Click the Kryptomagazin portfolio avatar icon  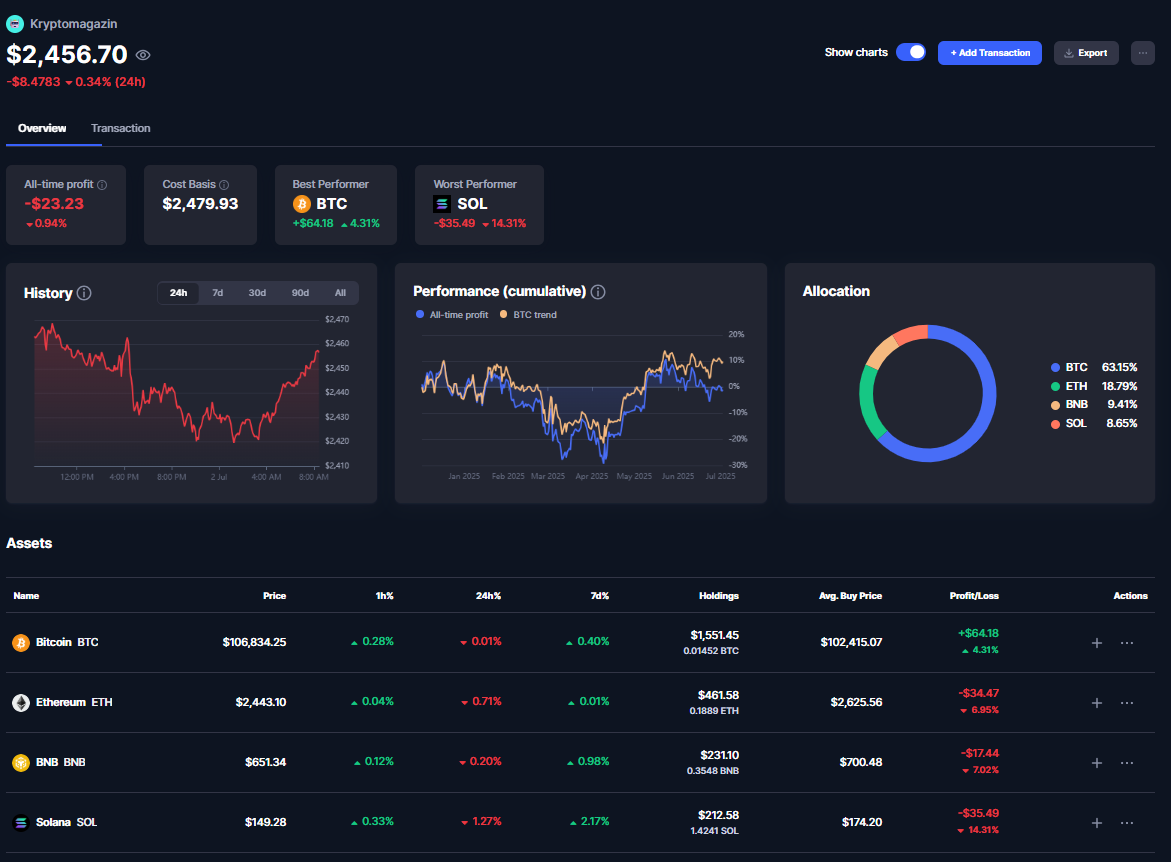coord(15,24)
